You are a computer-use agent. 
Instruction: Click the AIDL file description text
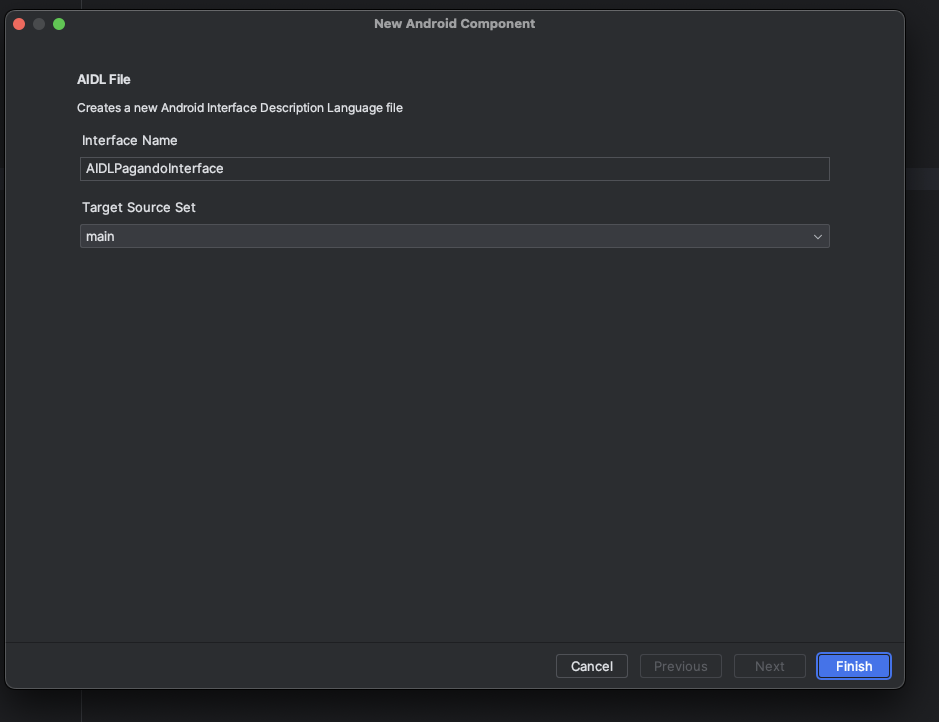pyautogui.click(x=240, y=107)
